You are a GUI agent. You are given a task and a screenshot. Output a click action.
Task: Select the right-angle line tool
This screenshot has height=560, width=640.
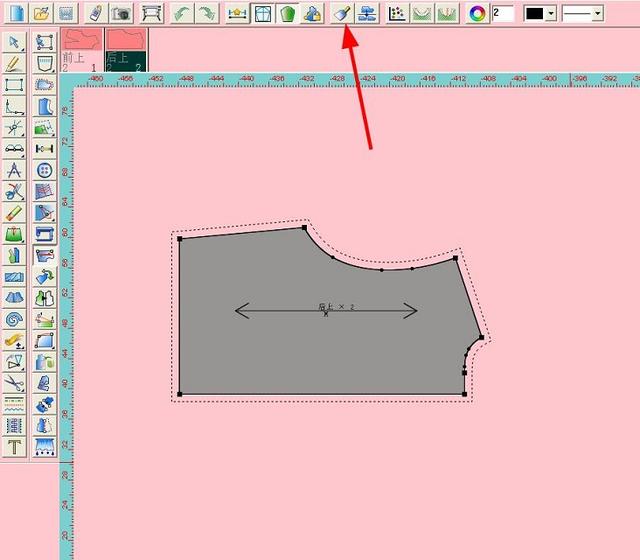coord(14,106)
